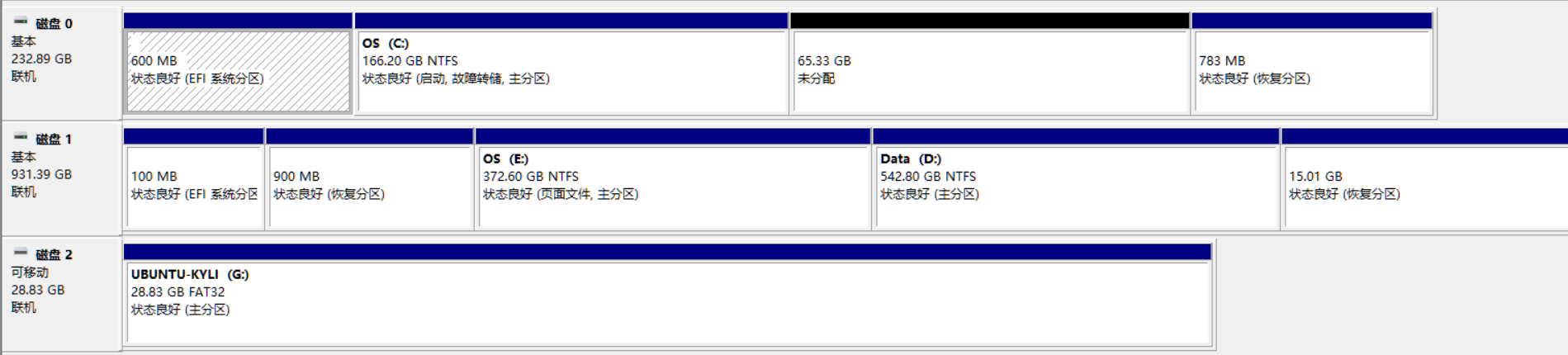
Task: Click the disk icon next to 磁盘 0
Action: [x=21, y=21]
